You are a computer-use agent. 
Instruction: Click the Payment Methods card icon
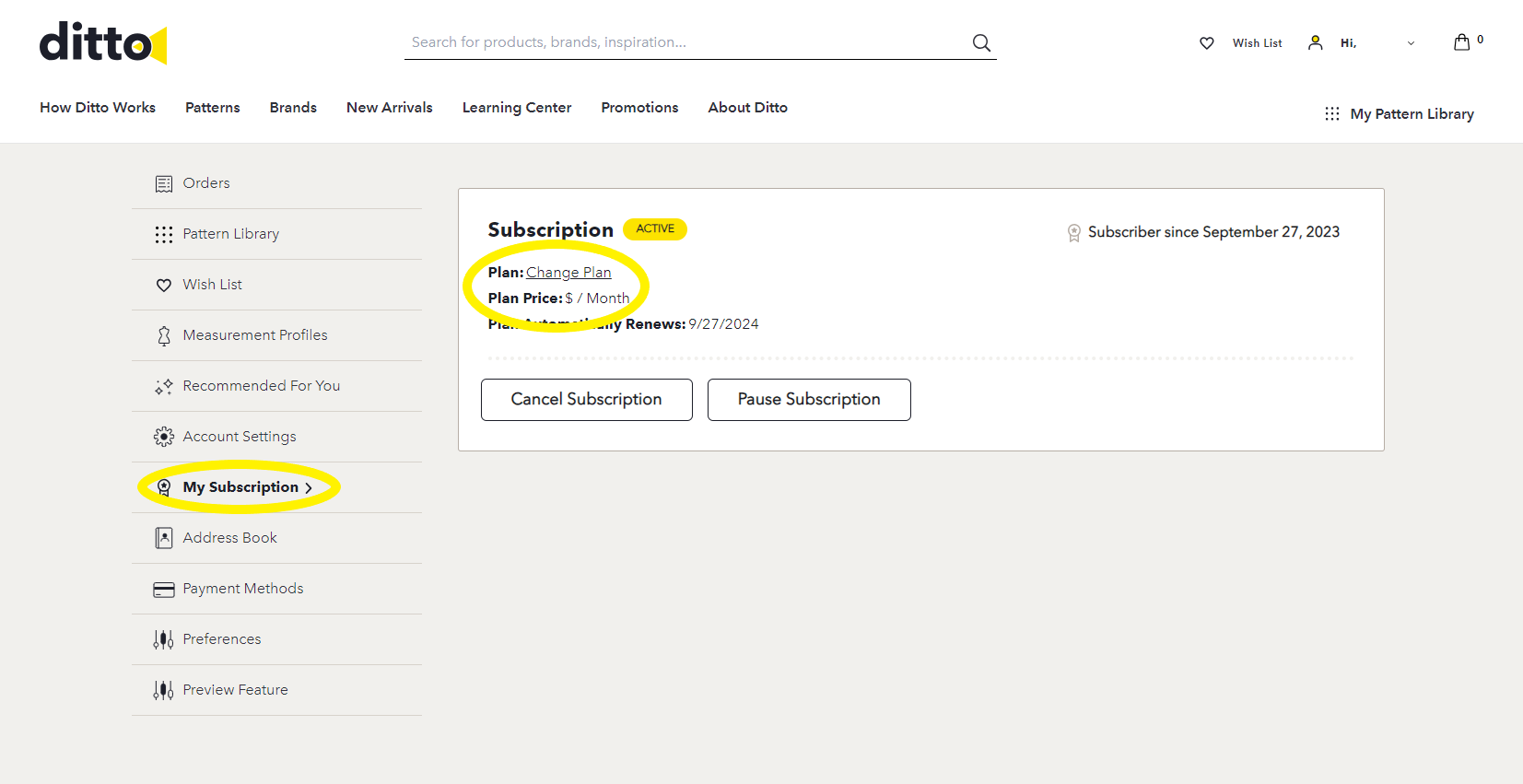[x=164, y=590]
